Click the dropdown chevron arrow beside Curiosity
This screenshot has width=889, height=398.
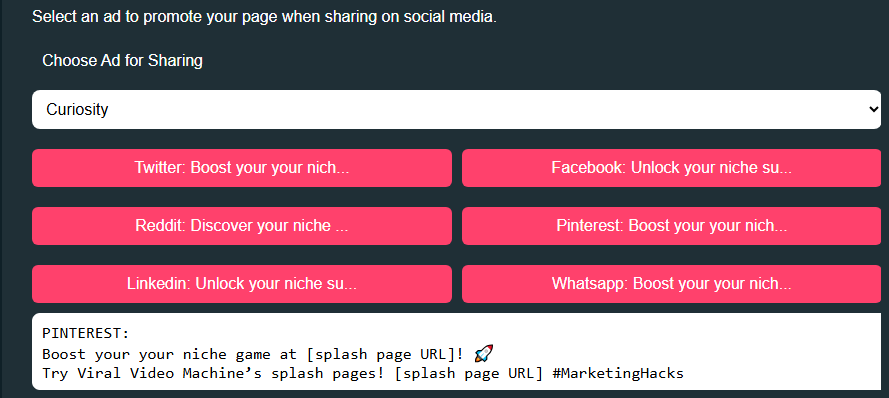874,109
